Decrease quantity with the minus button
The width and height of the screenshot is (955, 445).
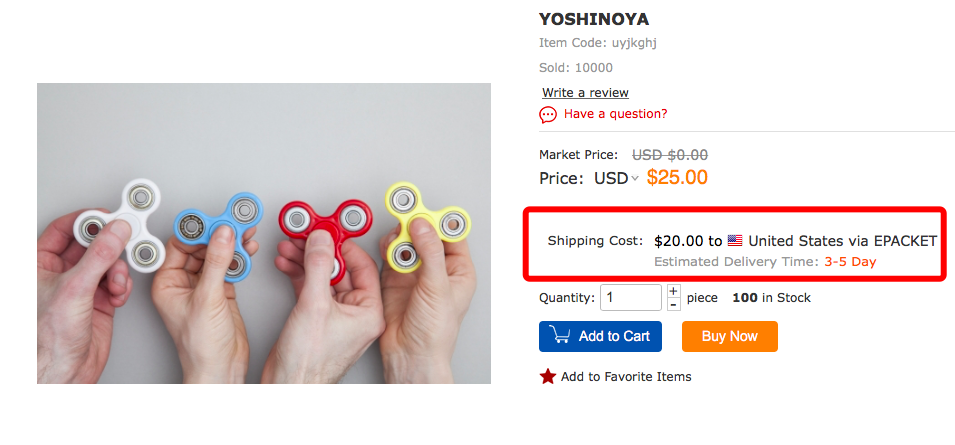pyautogui.click(x=673, y=304)
